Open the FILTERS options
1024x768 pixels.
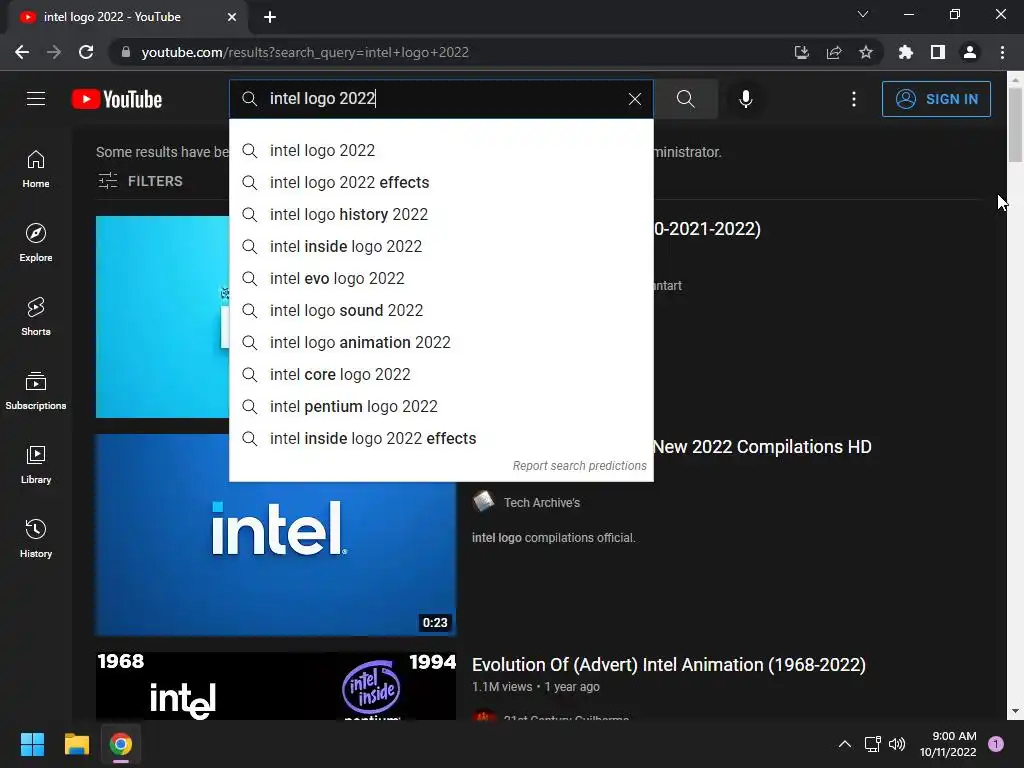pyautogui.click(x=140, y=181)
